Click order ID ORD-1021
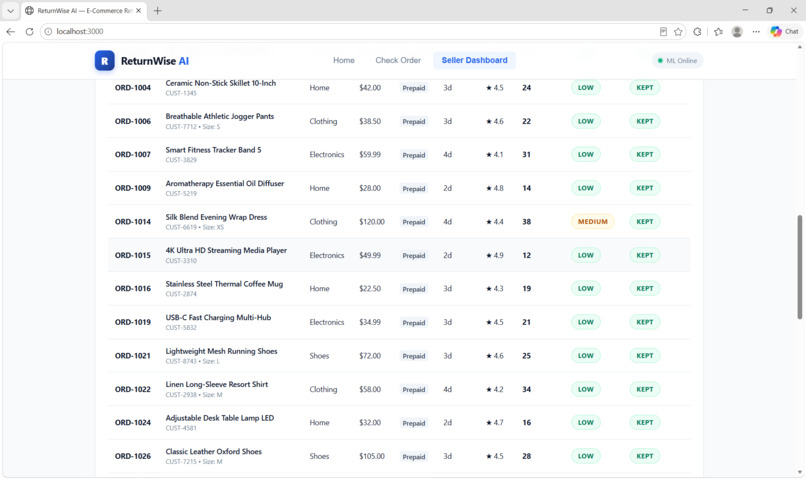 (x=133, y=356)
